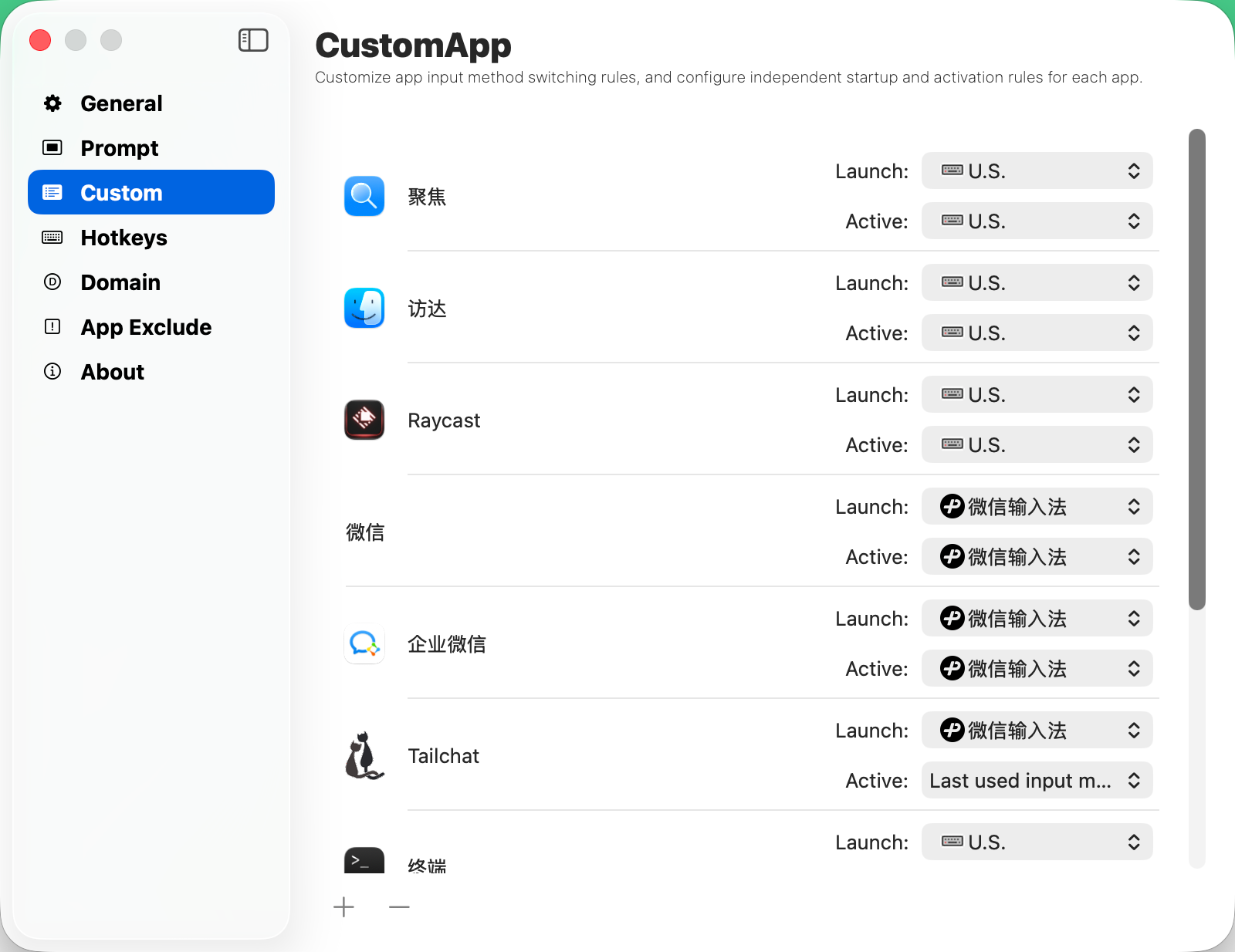Change Tailchat Launch input method
Viewport: 1235px width, 952px height.
click(x=1037, y=730)
